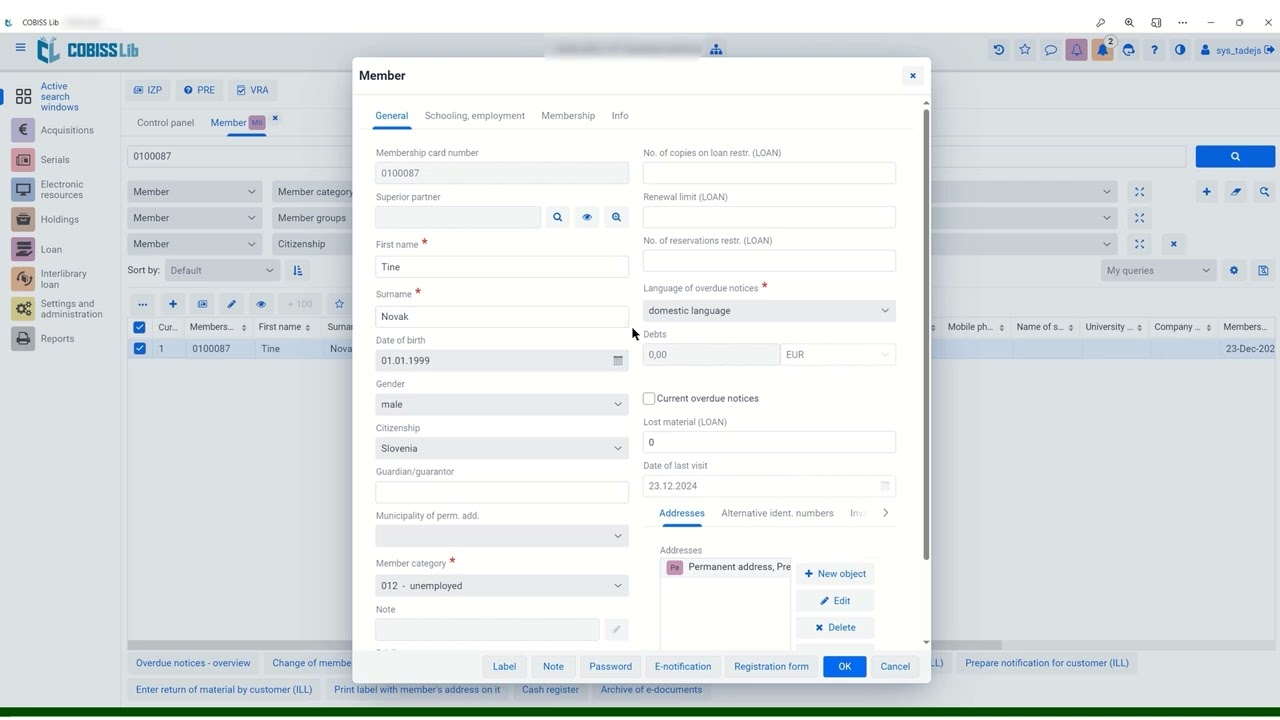
Task: Uncheck the row 1 checkbox for Tine
Action: (139, 348)
